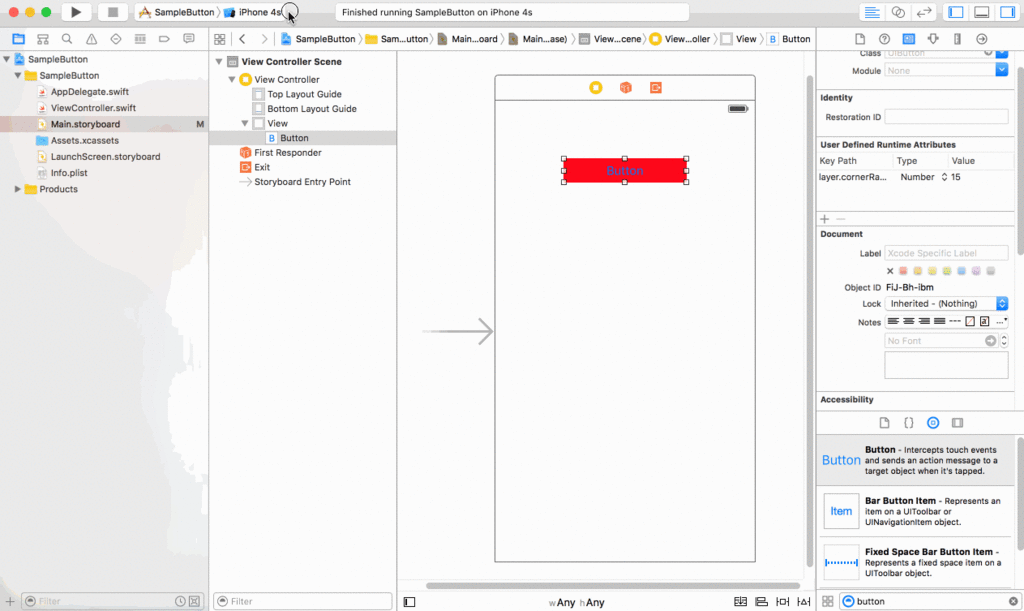Clear the library search field
The width and height of the screenshot is (1024, 611).
[x=1013, y=601]
